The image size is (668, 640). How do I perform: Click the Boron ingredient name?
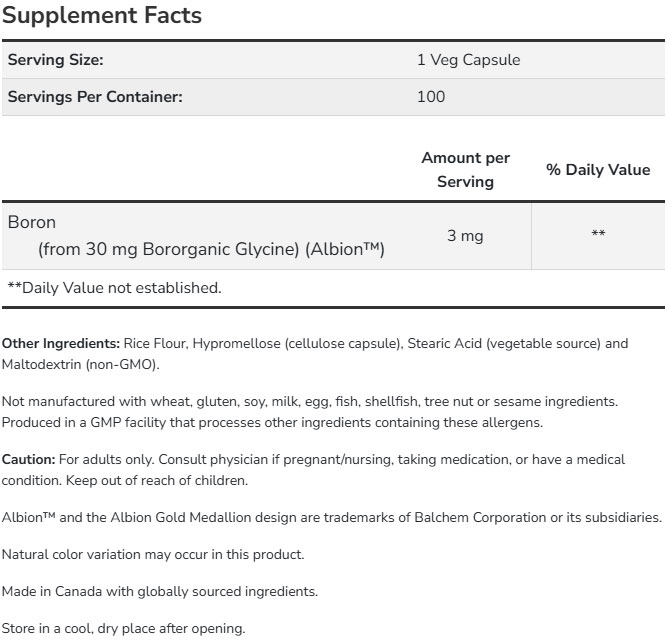click(x=32, y=222)
